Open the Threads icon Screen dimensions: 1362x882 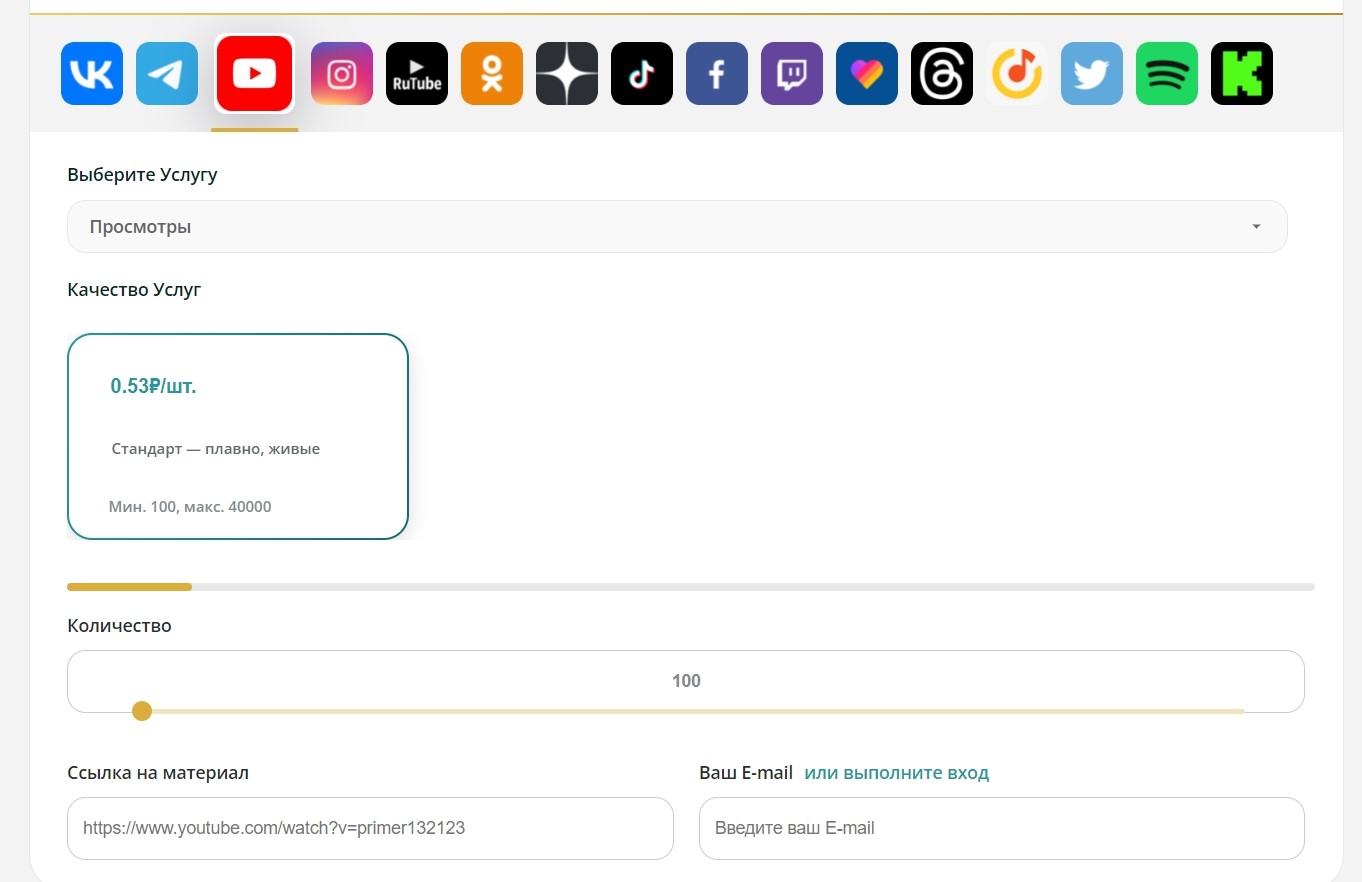(x=942, y=74)
